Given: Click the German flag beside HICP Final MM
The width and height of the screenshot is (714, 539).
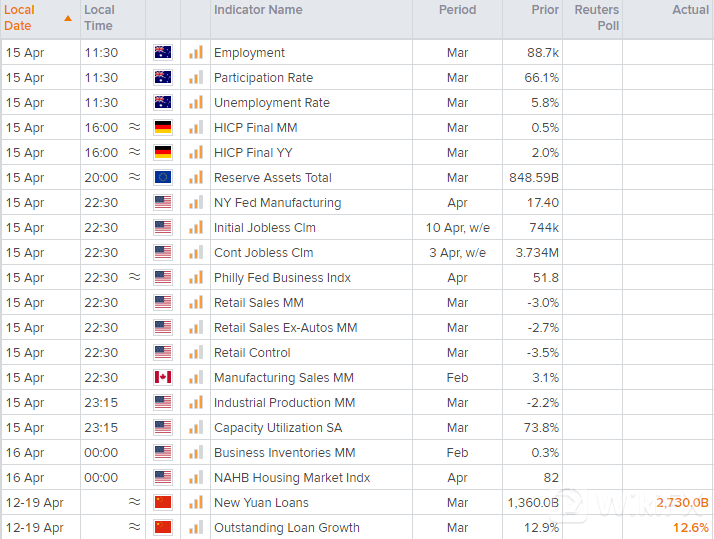Looking at the screenshot, I should [162, 128].
